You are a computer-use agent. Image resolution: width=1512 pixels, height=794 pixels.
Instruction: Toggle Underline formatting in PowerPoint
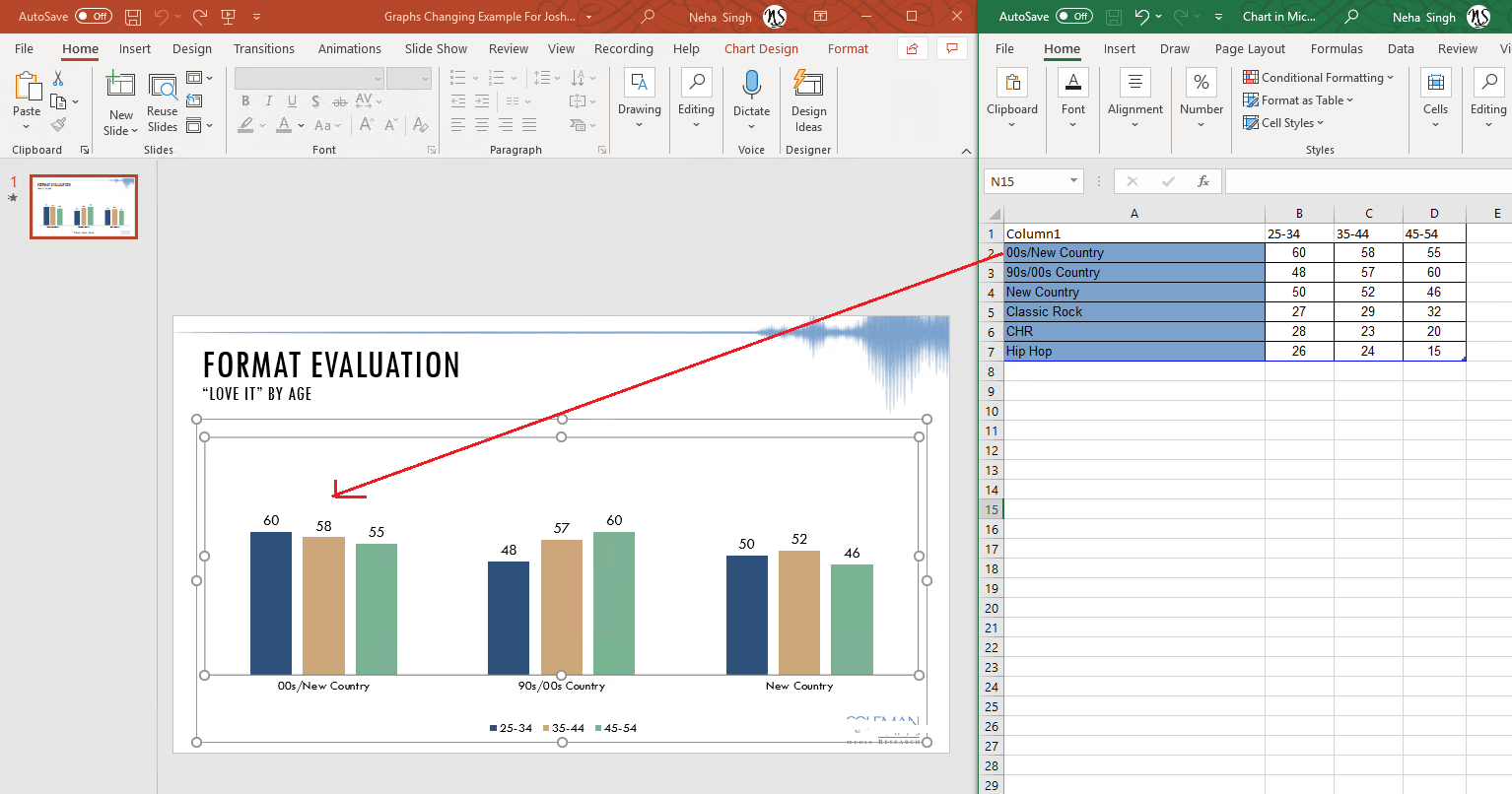pyautogui.click(x=292, y=100)
